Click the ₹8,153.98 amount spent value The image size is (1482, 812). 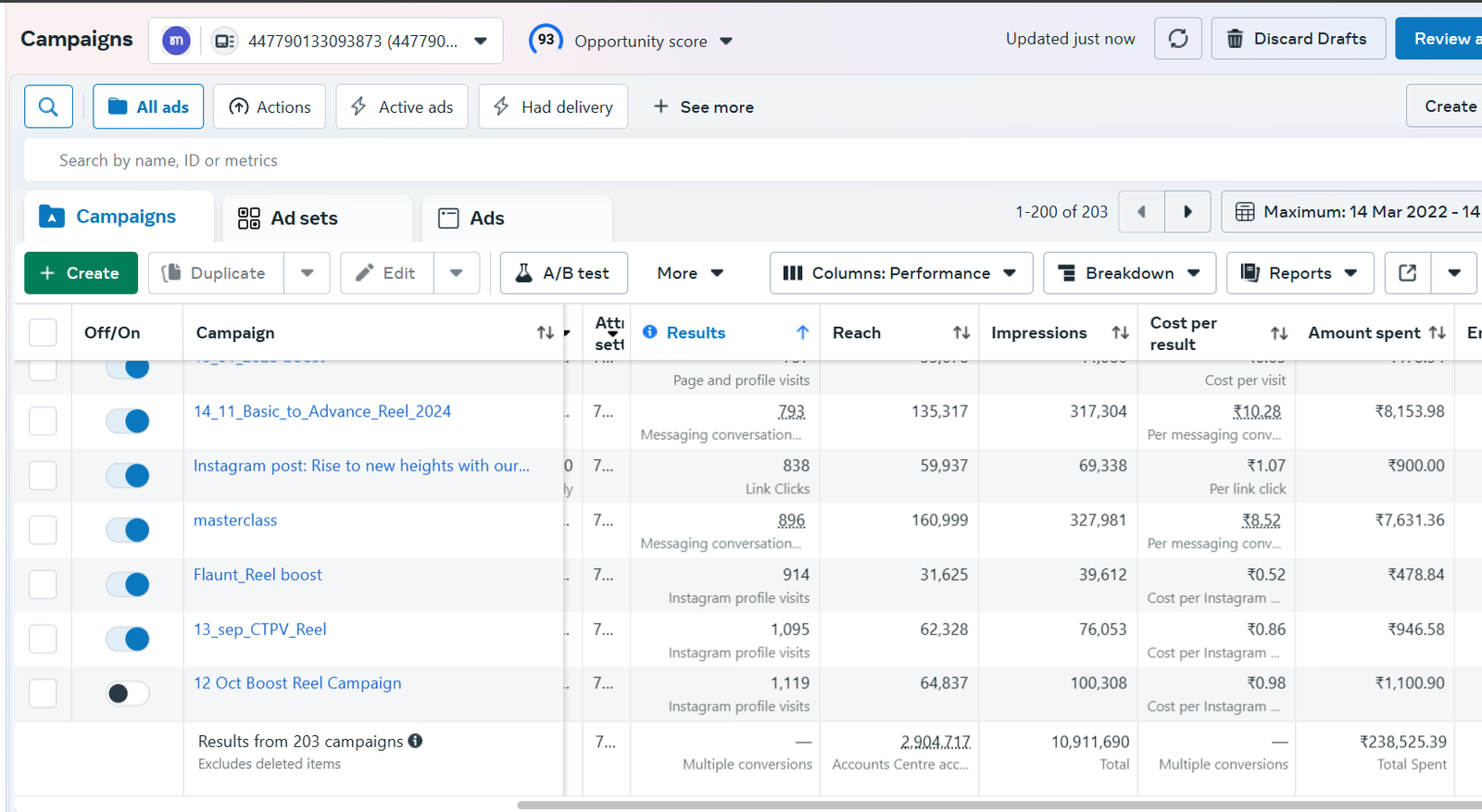pyautogui.click(x=1410, y=411)
